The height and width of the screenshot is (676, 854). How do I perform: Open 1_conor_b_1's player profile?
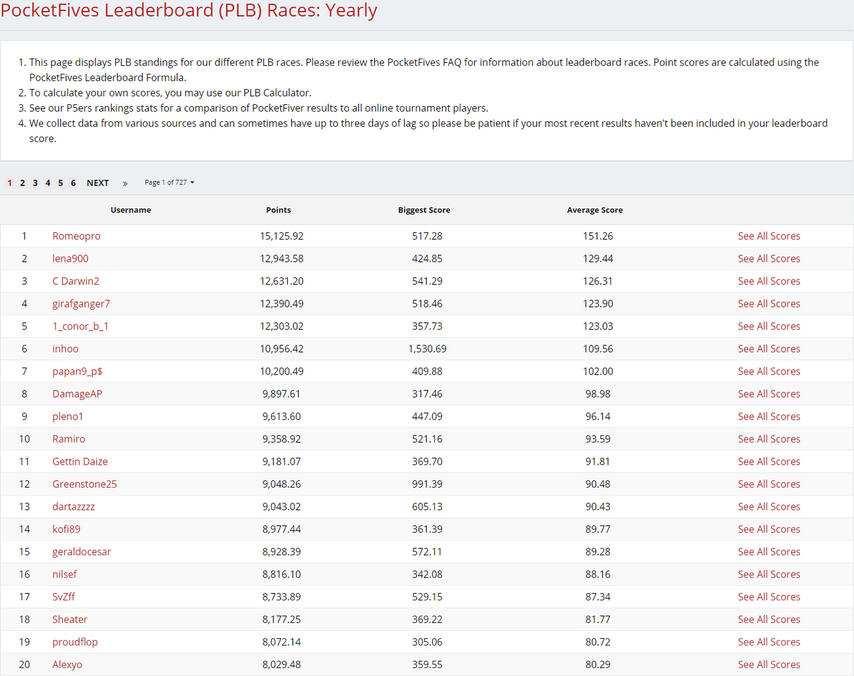(x=80, y=326)
